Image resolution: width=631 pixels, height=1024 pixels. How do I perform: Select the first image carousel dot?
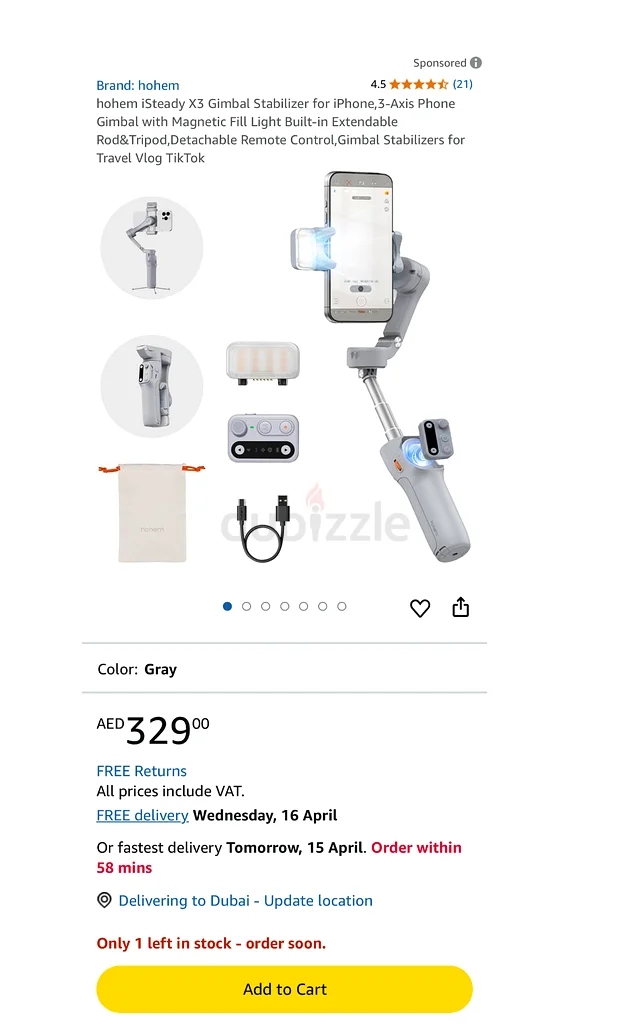[x=227, y=606]
